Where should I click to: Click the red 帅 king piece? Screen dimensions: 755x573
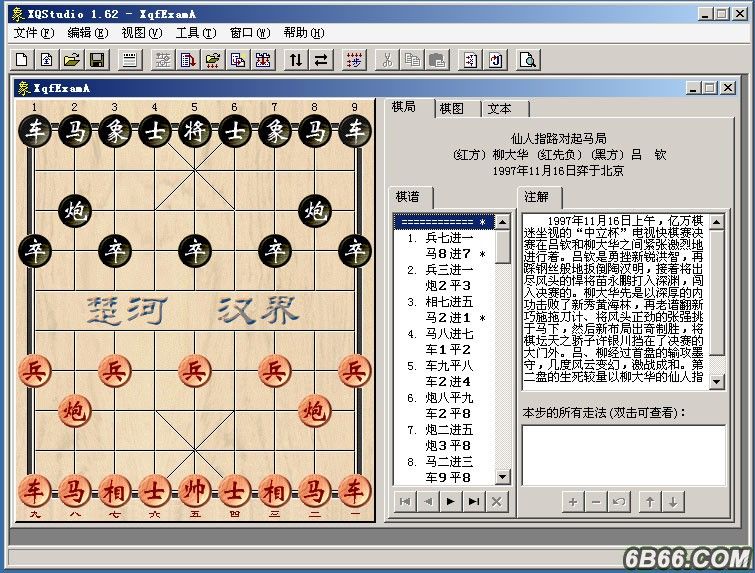pos(195,492)
